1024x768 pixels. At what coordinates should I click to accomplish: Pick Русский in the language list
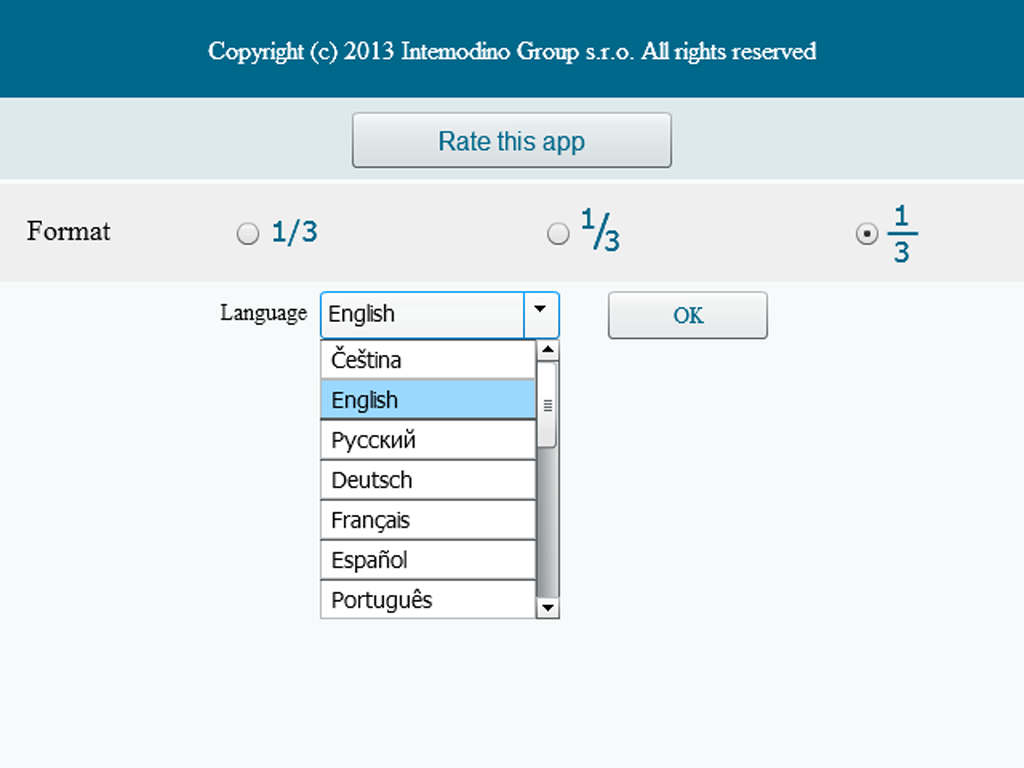pyautogui.click(x=428, y=440)
